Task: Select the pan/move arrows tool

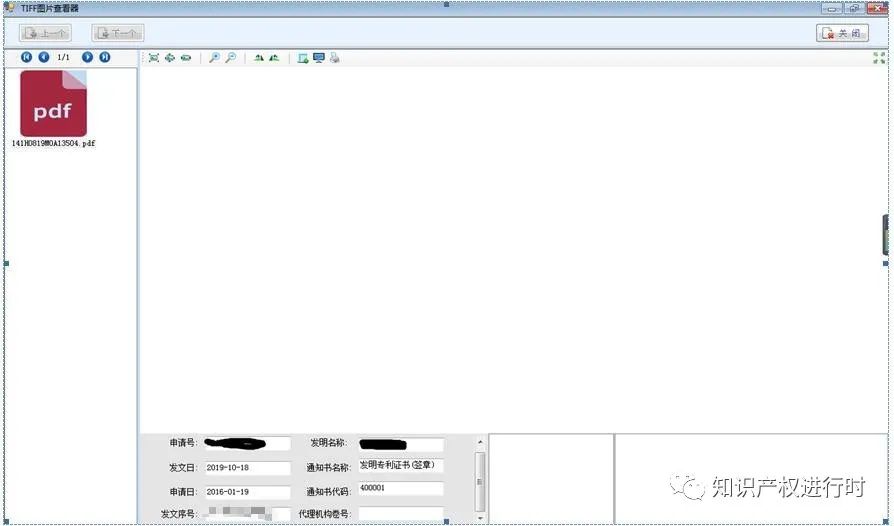Action: (170, 58)
